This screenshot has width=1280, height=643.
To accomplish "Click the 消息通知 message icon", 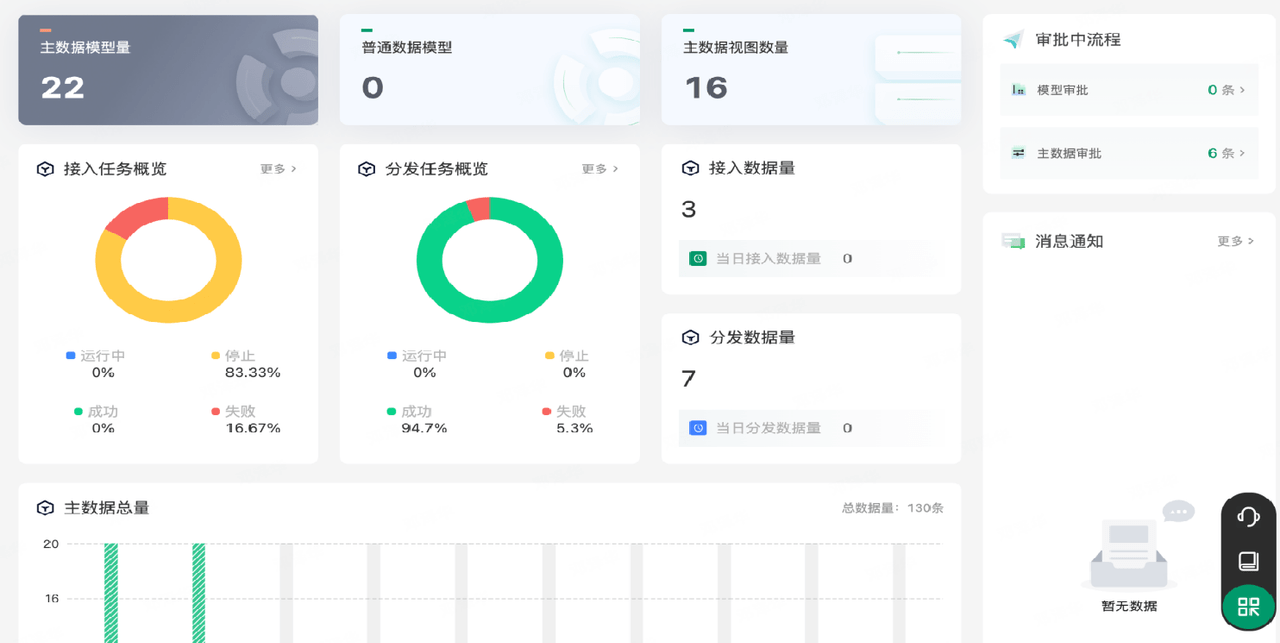I will 1013,240.
